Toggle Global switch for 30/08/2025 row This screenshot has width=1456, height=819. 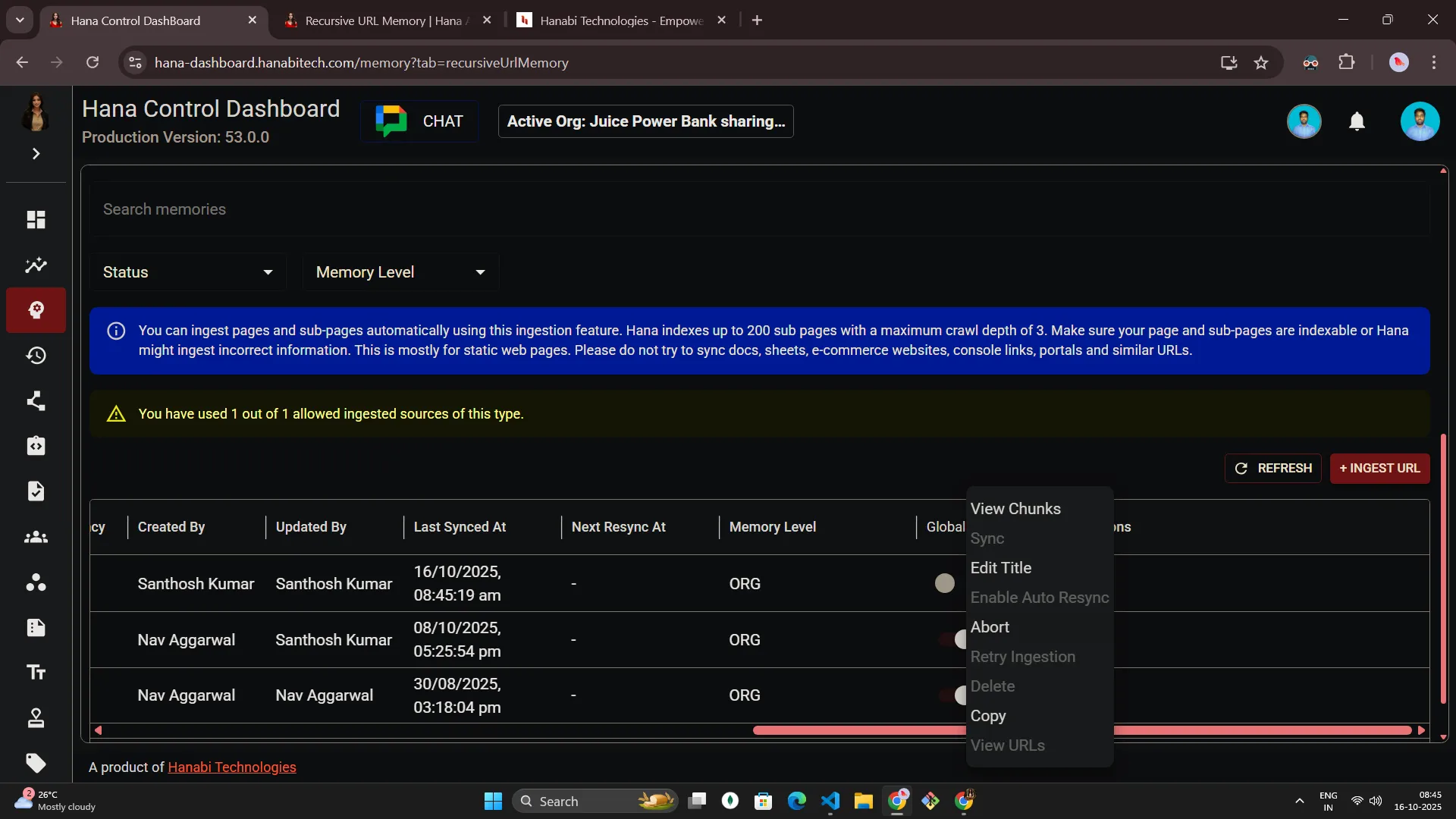(x=954, y=695)
